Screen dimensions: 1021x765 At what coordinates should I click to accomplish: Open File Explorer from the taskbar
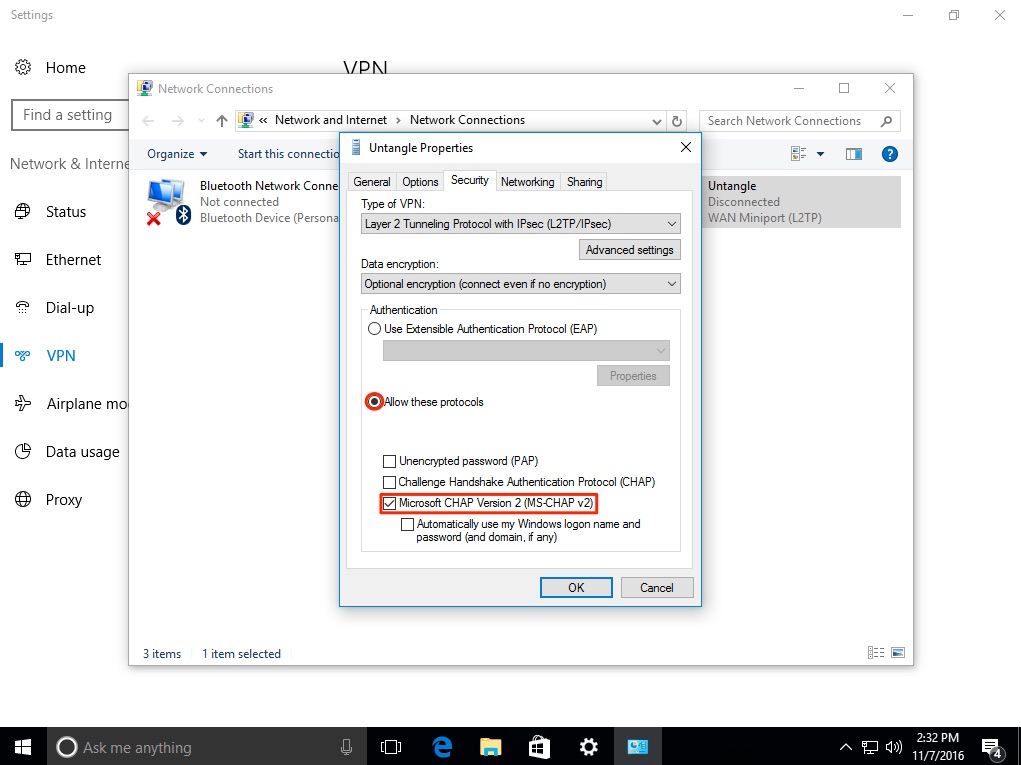tap(490, 747)
